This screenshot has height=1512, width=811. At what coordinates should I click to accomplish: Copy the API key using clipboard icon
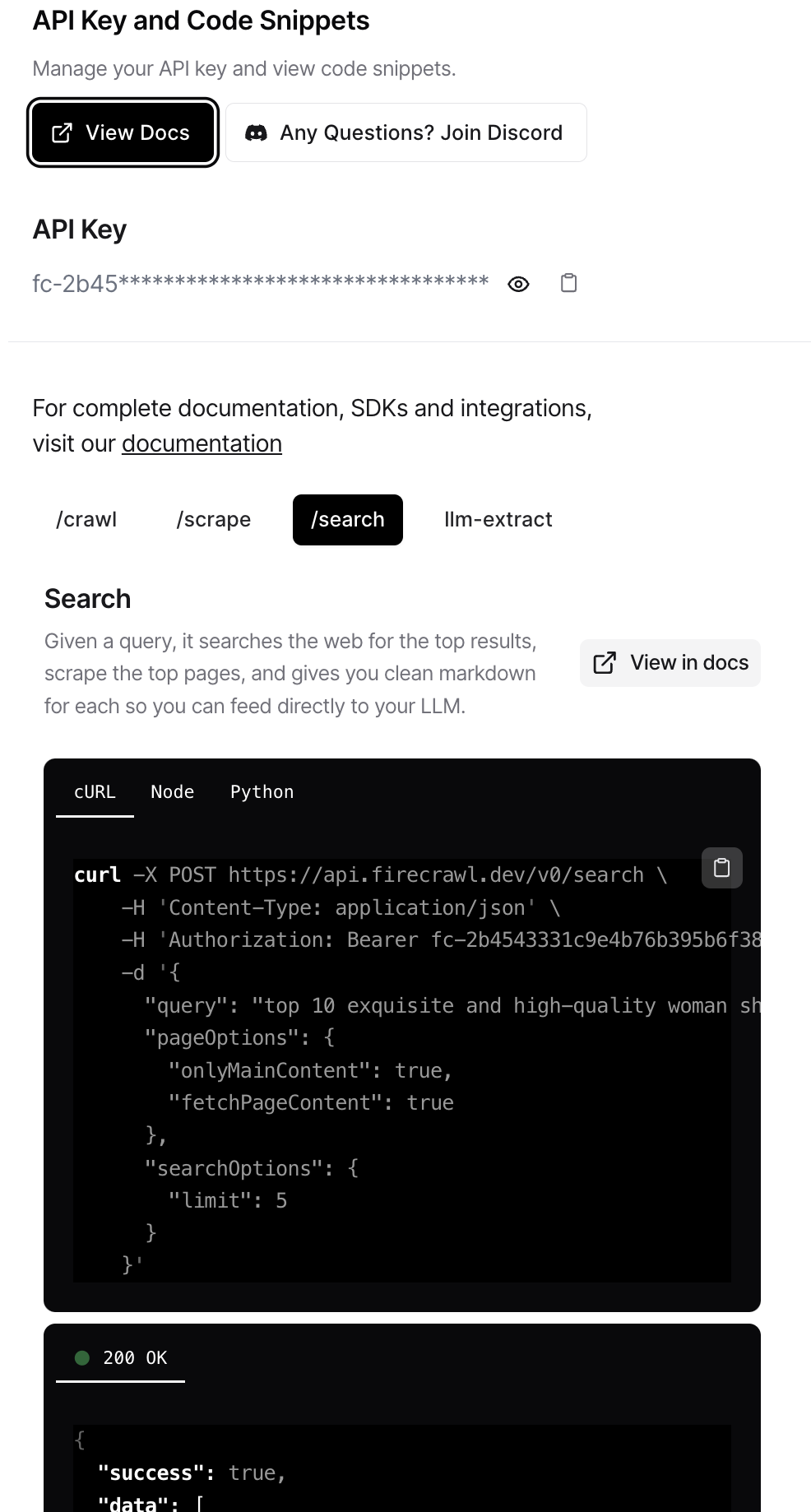[x=568, y=283]
